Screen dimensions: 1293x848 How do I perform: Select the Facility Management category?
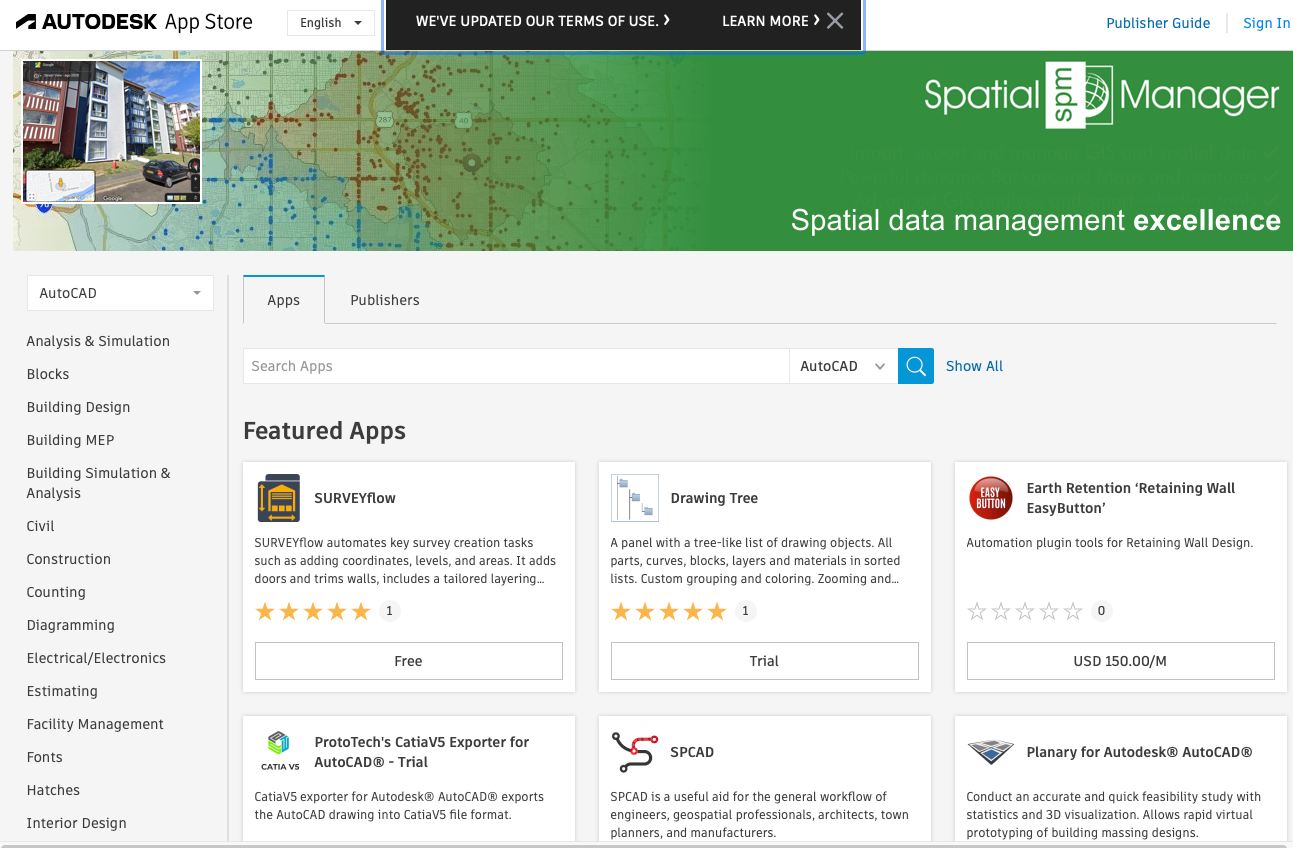[95, 724]
